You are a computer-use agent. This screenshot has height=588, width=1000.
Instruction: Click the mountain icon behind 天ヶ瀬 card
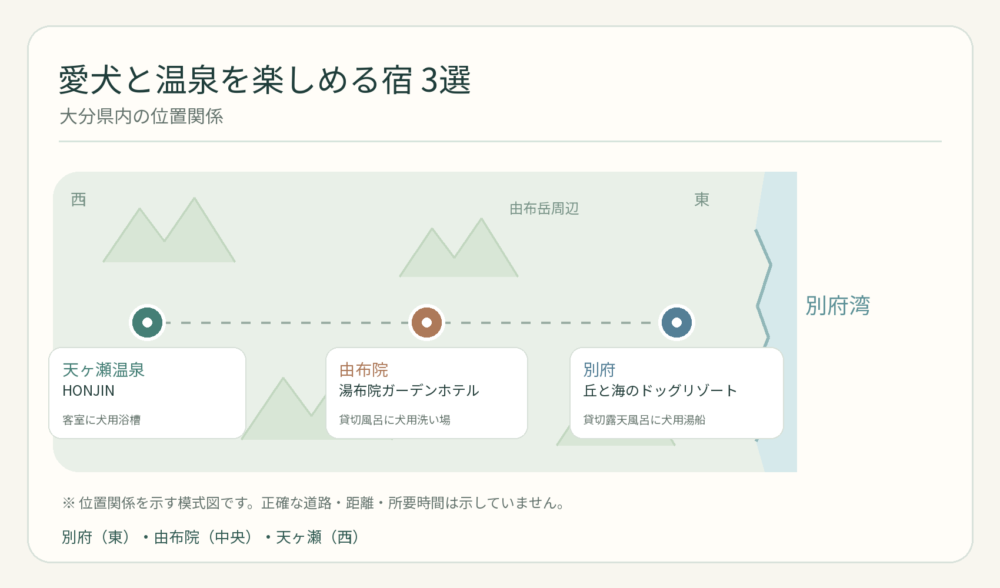pyautogui.click(x=285, y=408)
